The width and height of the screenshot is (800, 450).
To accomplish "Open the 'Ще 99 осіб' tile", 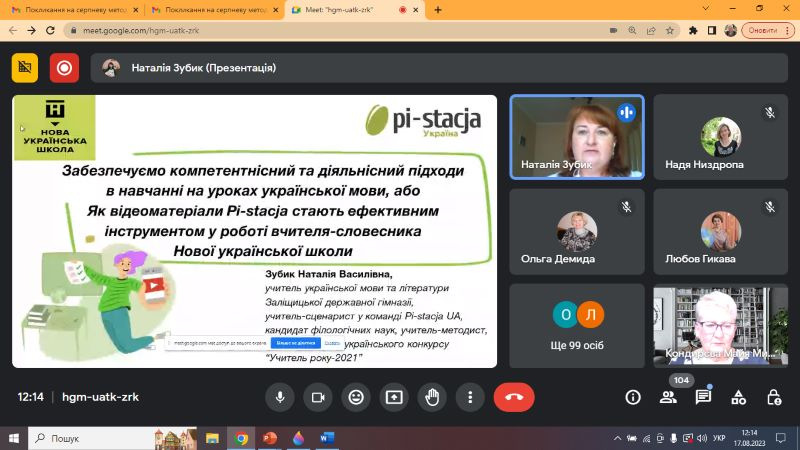I will point(577,326).
